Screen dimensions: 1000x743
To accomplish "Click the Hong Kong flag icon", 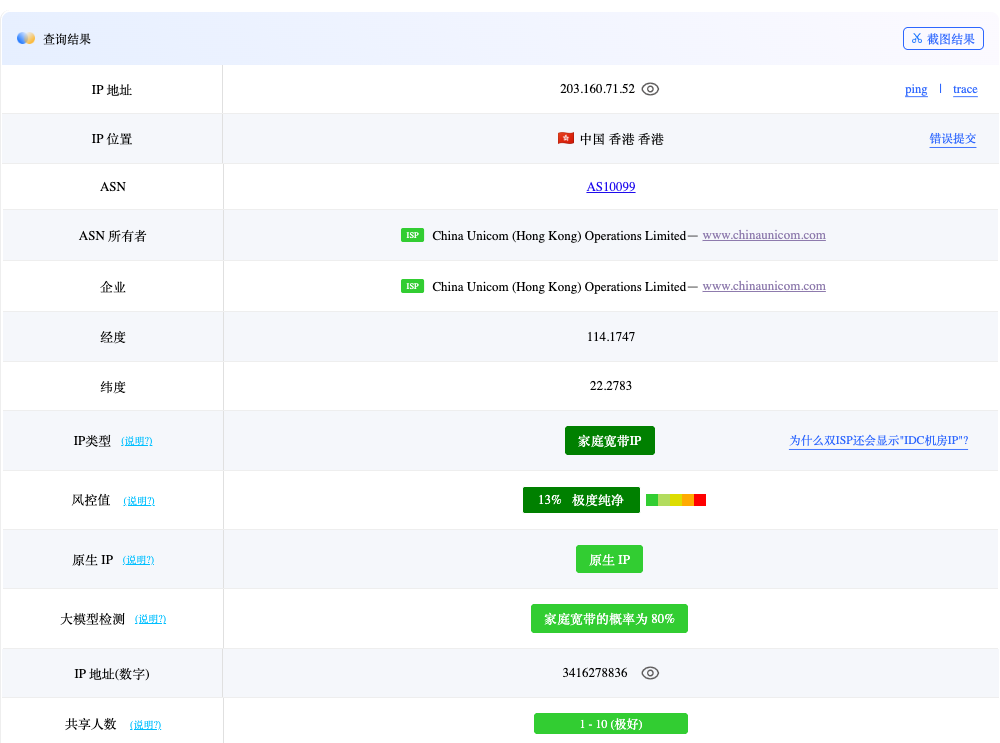I will point(566,139).
